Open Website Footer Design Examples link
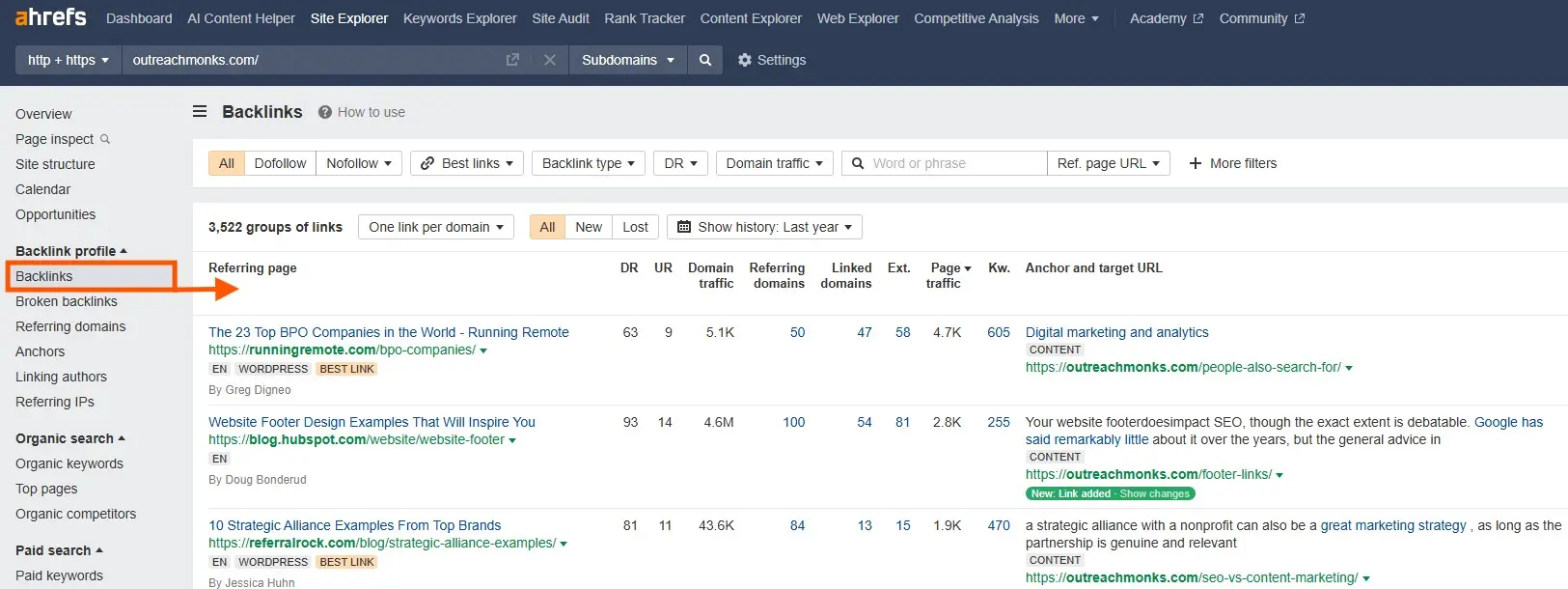This screenshot has height=589, width=1568. [x=371, y=422]
